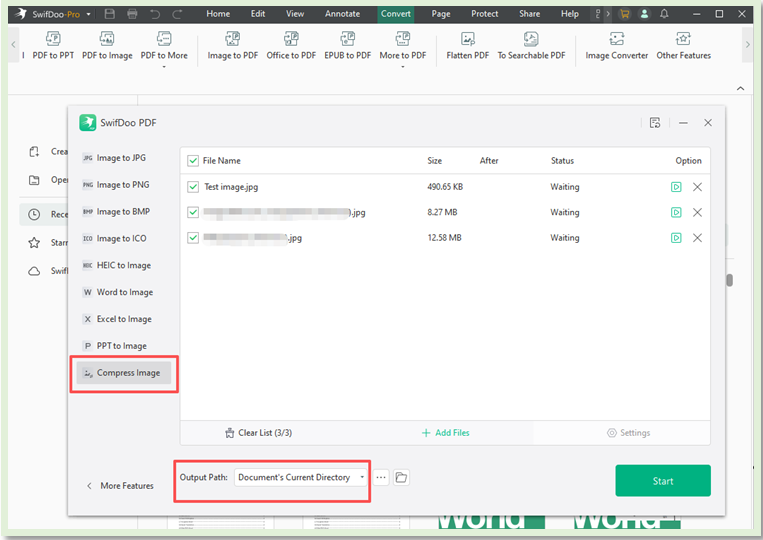Start conversion of Test image.jpg row
This screenshot has width=763, height=540.
[x=677, y=187]
